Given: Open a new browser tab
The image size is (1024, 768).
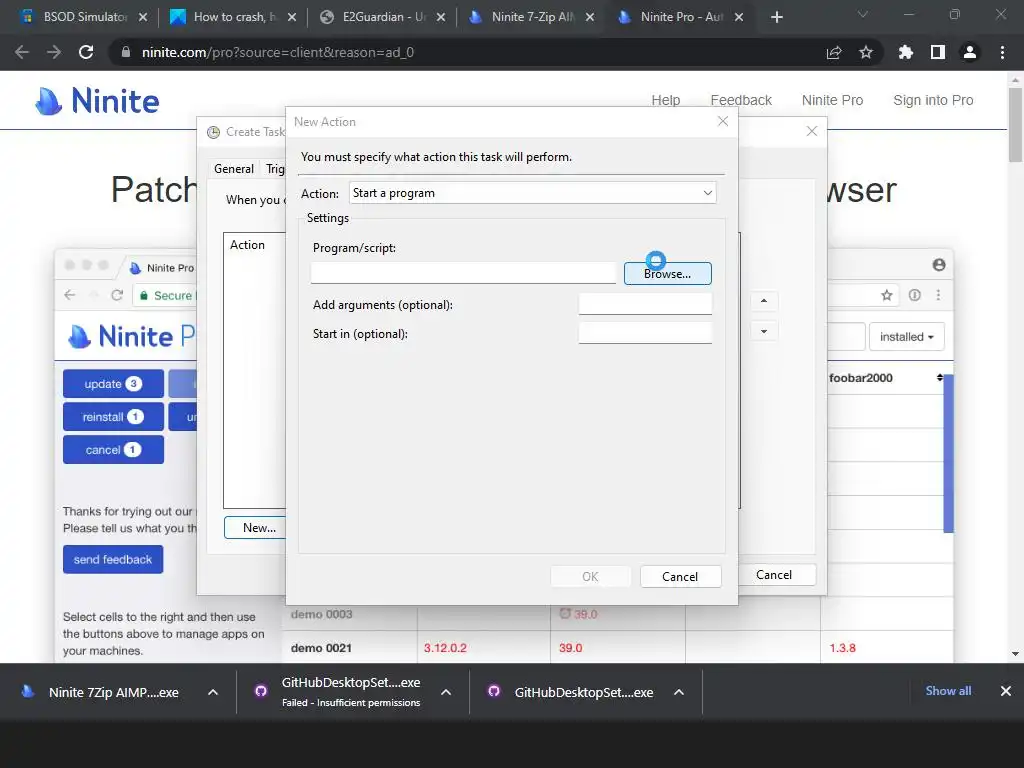Looking at the screenshot, I should pyautogui.click(x=776, y=18).
